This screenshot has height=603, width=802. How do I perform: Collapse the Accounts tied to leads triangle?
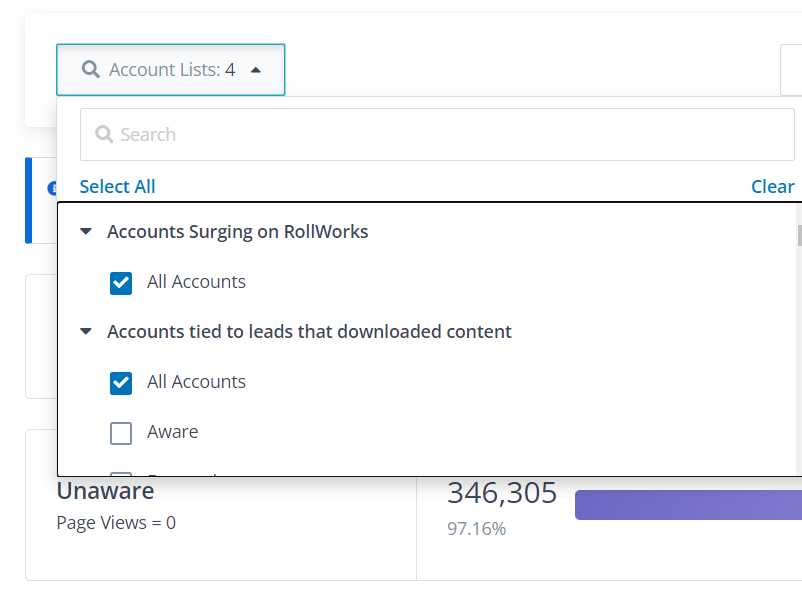(x=86, y=332)
